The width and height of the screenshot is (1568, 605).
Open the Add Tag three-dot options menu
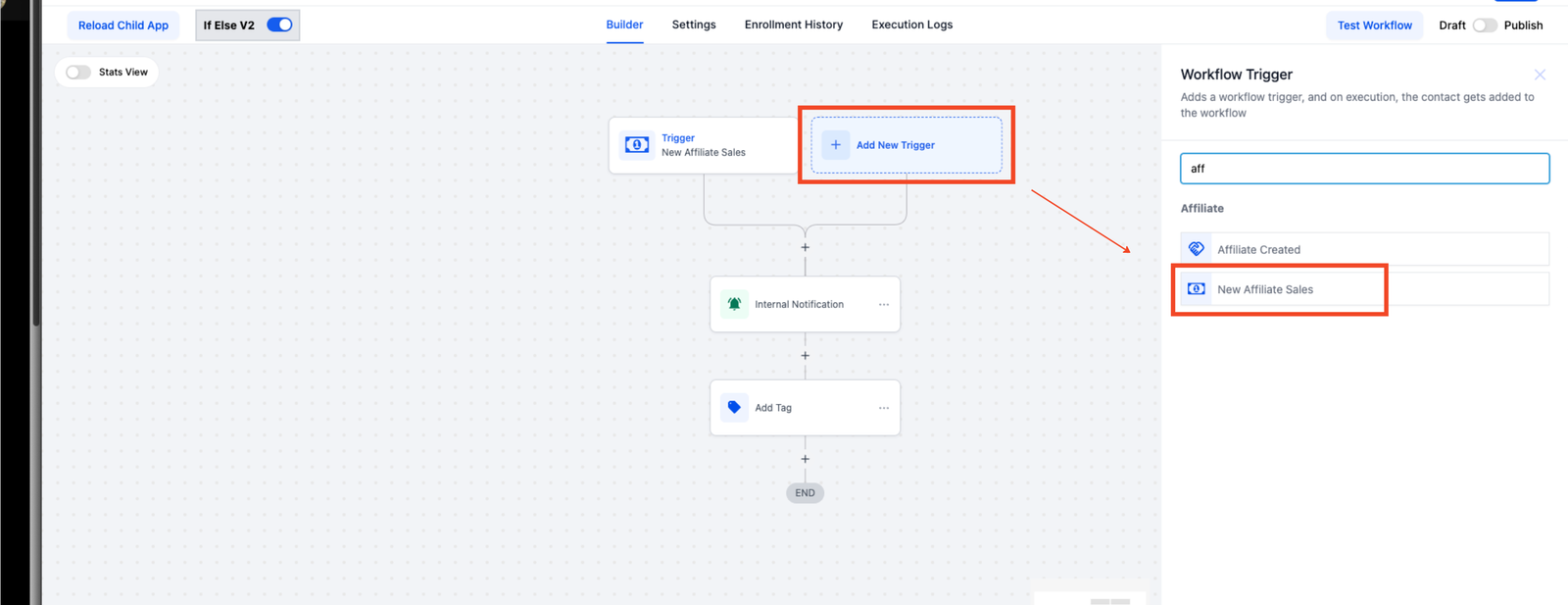point(884,408)
